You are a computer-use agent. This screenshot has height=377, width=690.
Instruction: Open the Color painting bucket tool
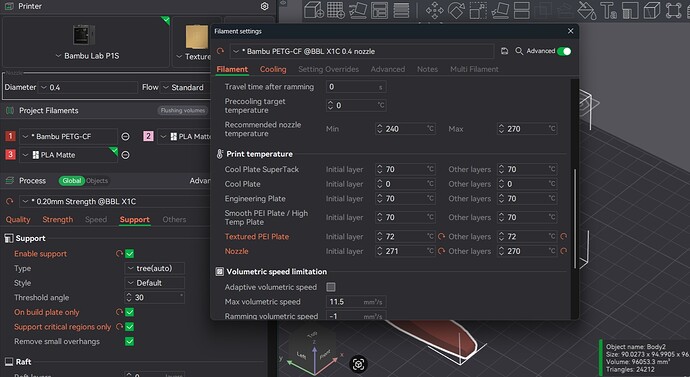pyautogui.click(x=587, y=10)
